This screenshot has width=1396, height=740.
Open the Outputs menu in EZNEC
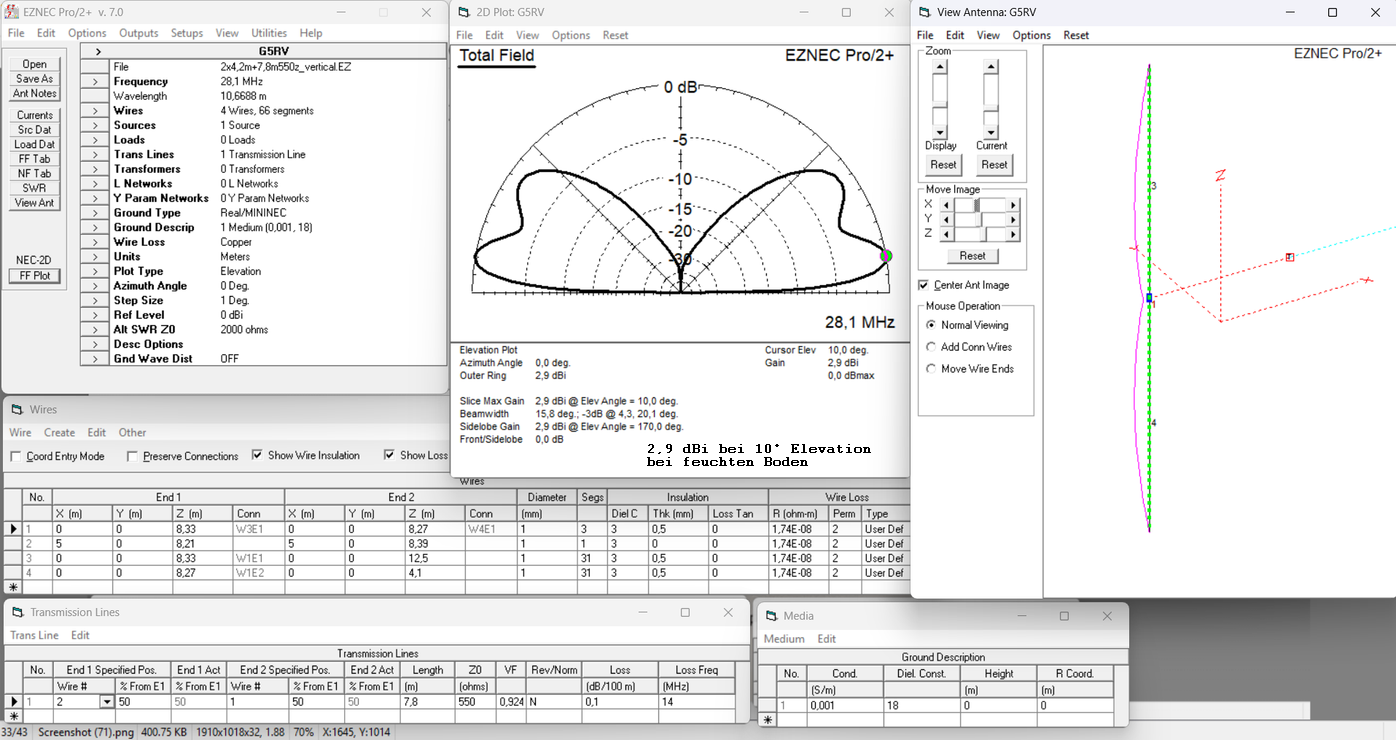coord(139,33)
